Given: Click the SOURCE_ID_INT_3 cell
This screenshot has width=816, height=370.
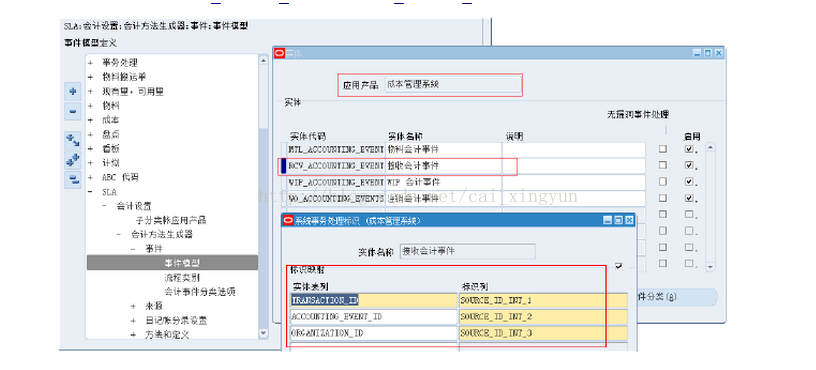Looking at the screenshot, I should pos(543,333).
